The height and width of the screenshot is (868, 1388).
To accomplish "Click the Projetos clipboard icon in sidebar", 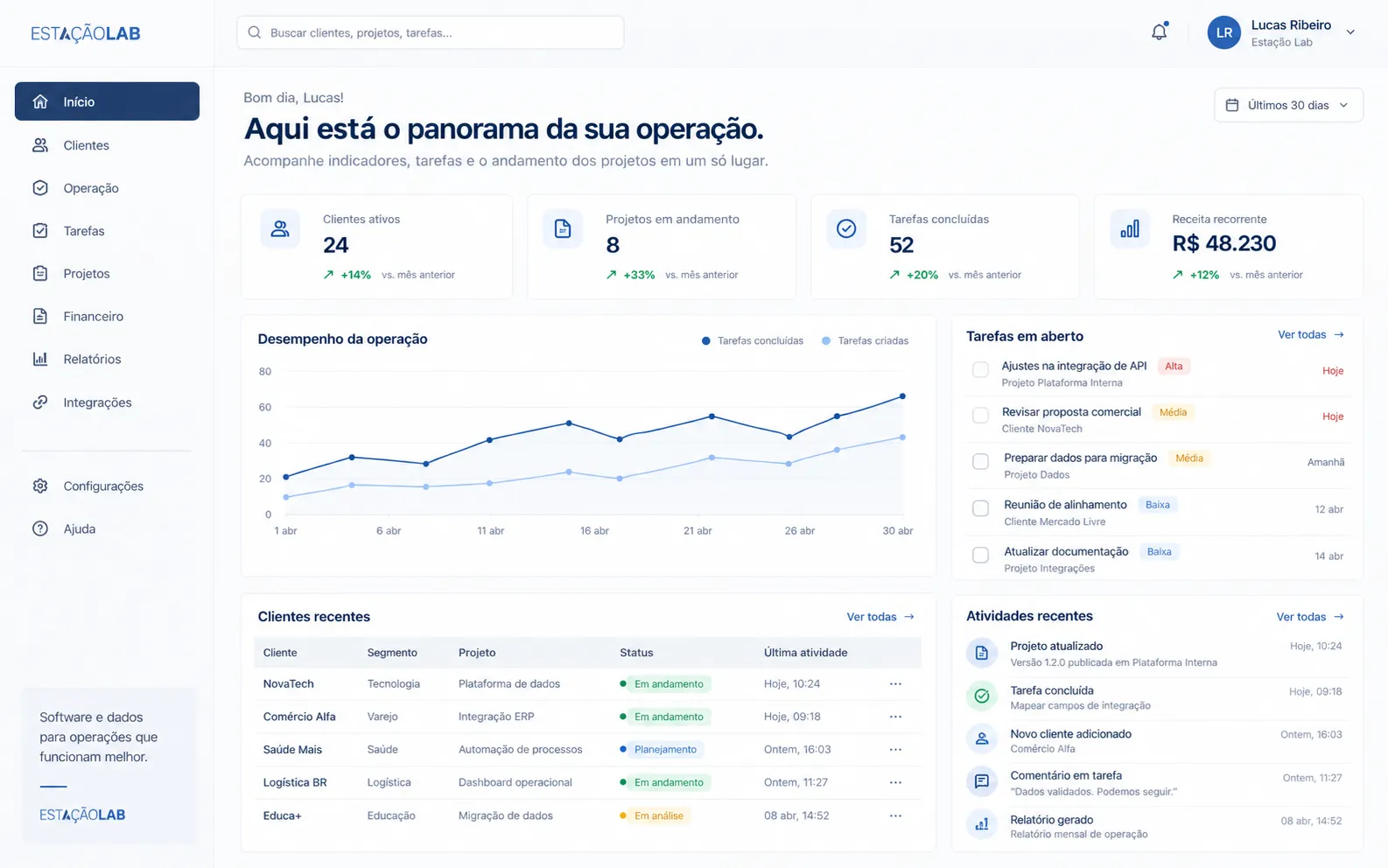I will coord(40,273).
